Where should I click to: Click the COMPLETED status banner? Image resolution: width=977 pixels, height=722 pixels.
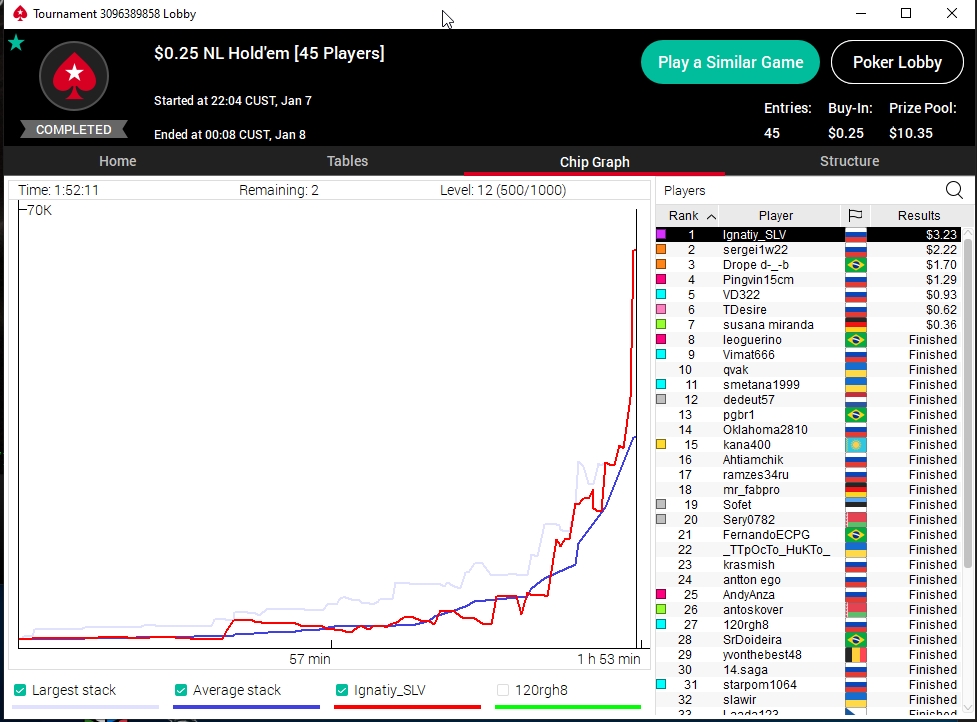click(x=74, y=130)
